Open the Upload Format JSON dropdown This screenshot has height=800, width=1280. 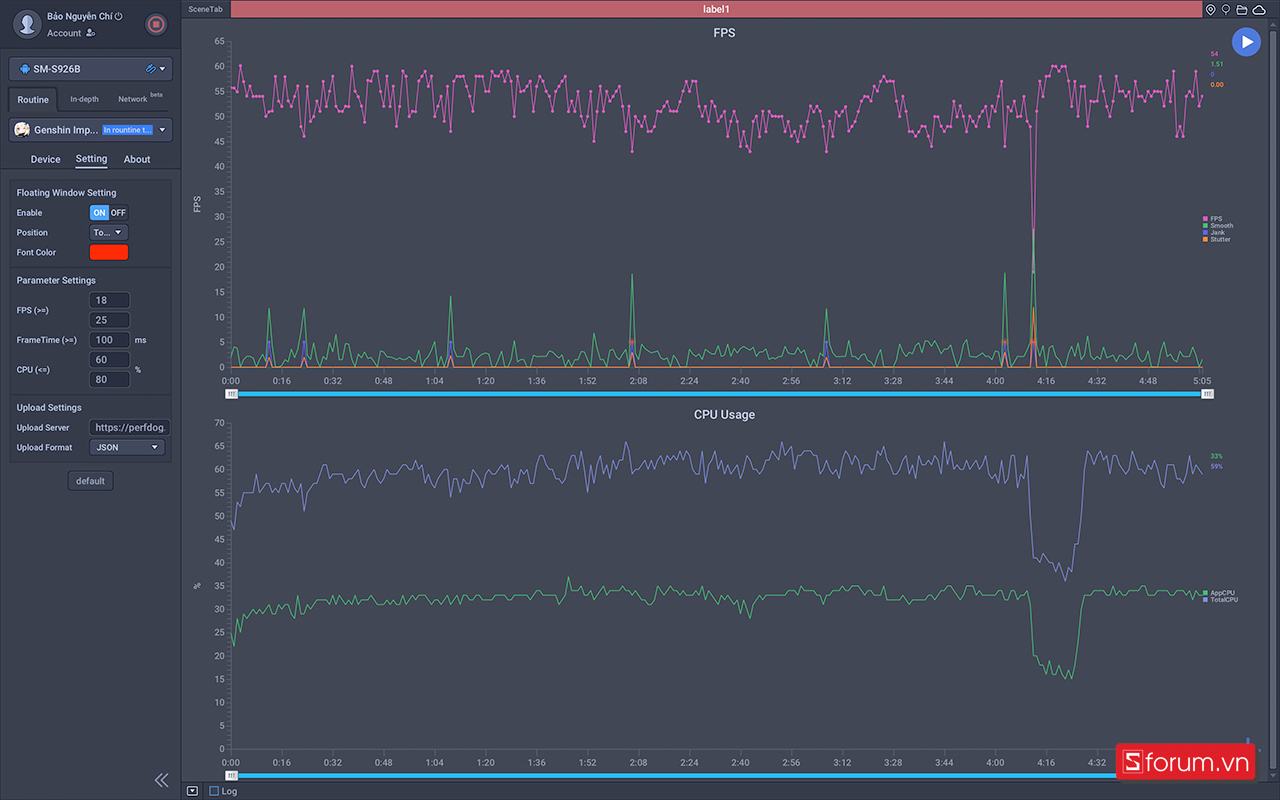click(127, 448)
